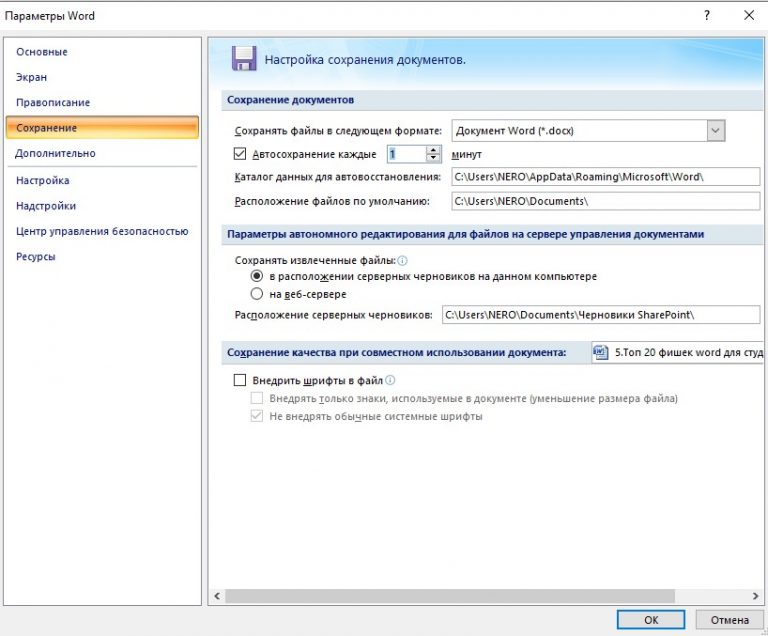Enable Внедрить шрифты в файл checkbox
768x636 pixels.
(239, 380)
